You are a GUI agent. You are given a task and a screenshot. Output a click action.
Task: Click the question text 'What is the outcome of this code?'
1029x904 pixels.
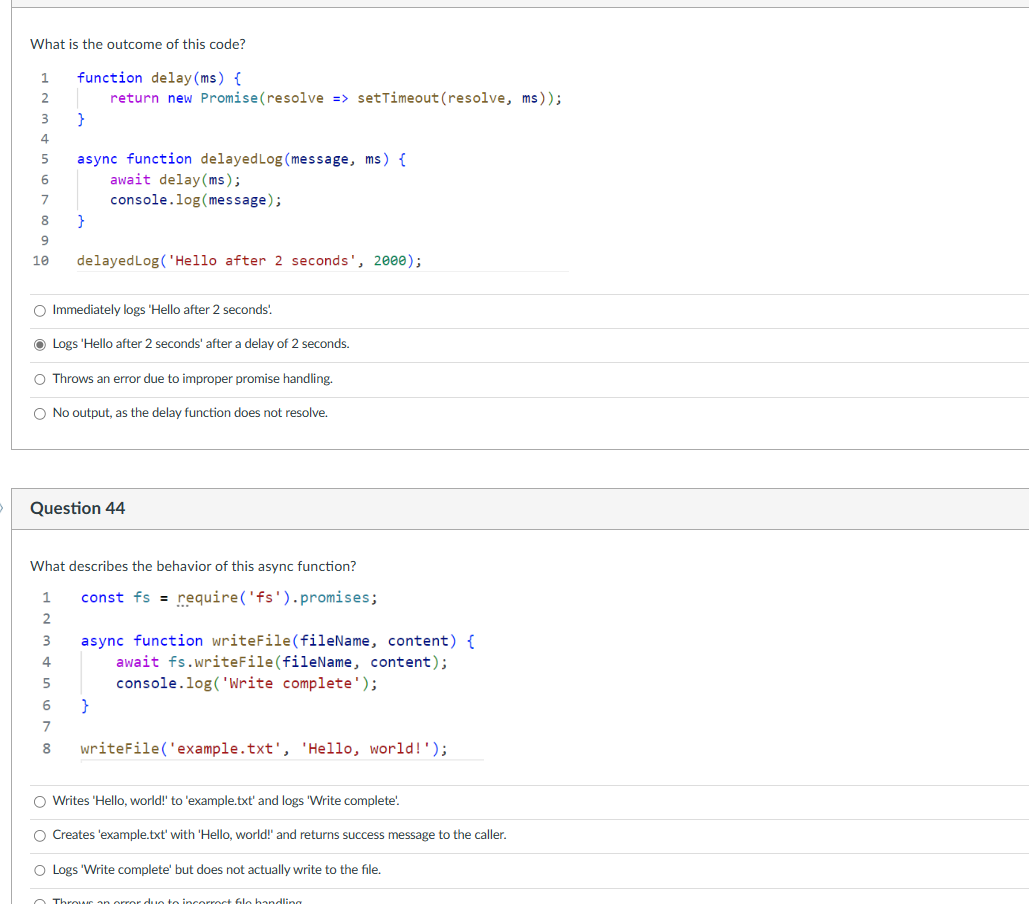coord(138,44)
